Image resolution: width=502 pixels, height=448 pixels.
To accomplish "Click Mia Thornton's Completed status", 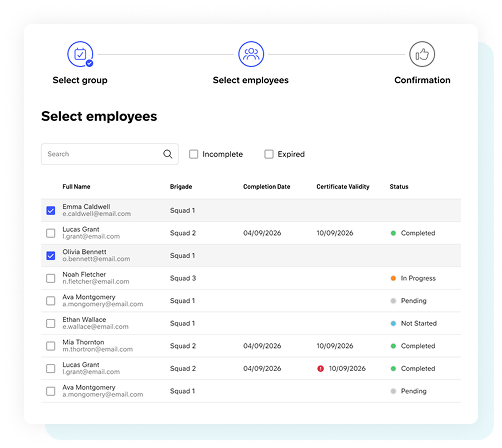I will click(413, 346).
